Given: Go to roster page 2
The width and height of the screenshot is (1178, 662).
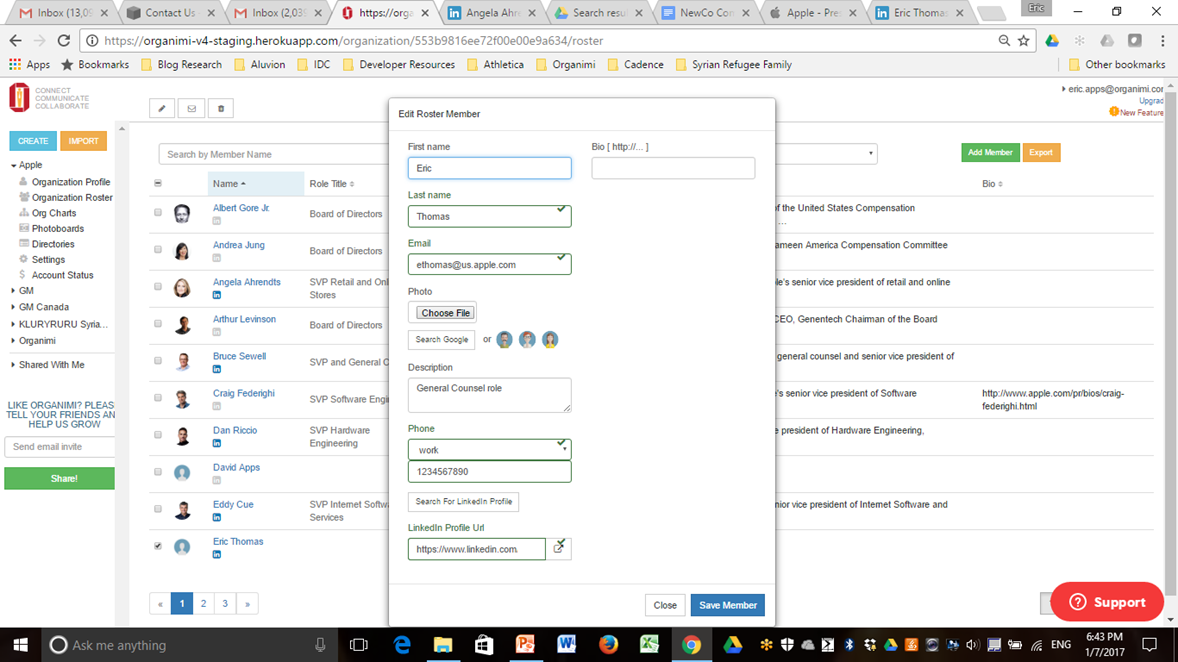Looking at the screenshot, I should (x=204, y=603).
